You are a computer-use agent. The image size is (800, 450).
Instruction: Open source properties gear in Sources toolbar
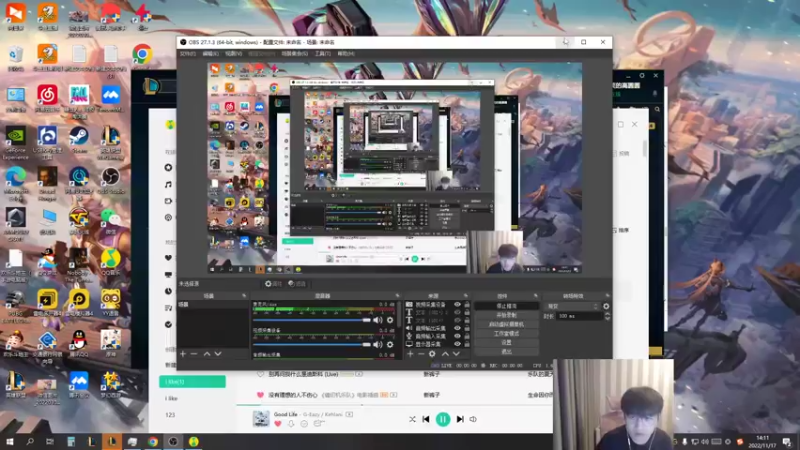tap(432, 354)
